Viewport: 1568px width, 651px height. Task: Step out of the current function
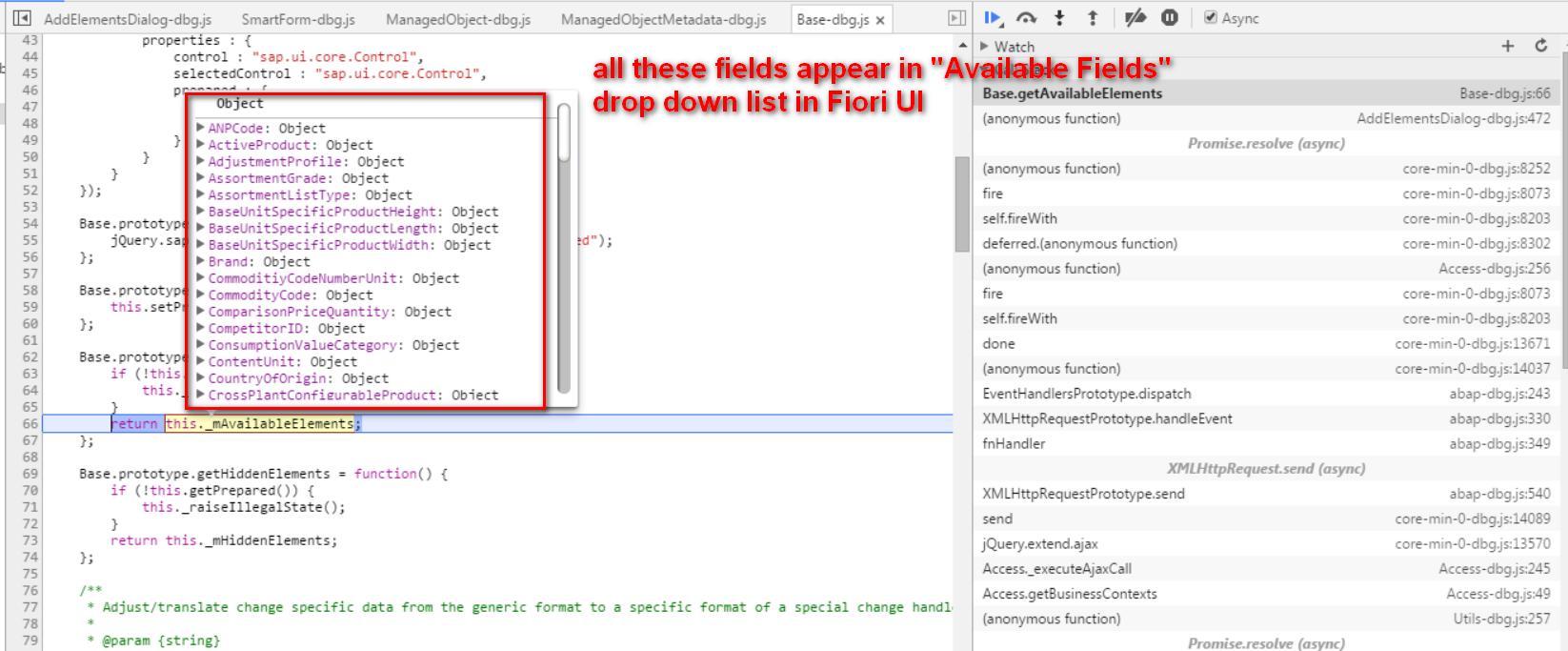[x=1093, y=17]
